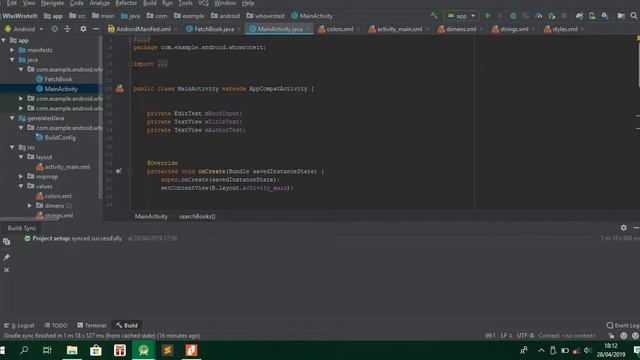This screenshot has width=640, height=360.
Task: Switch to the AndroidManifest.xml tab
Action: [143, 29]
